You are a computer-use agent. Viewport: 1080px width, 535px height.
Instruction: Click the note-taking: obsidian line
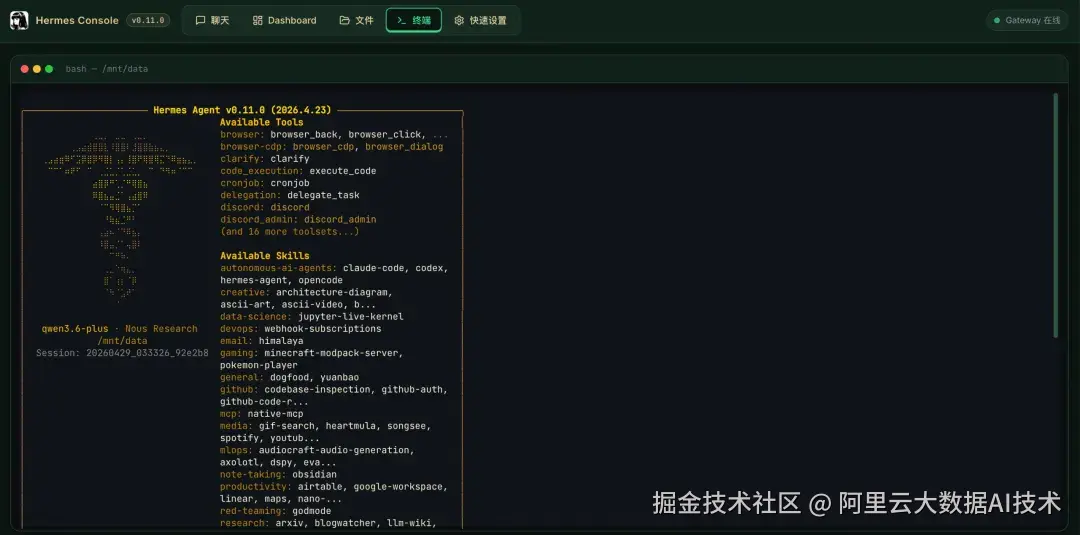click(279, 474)
